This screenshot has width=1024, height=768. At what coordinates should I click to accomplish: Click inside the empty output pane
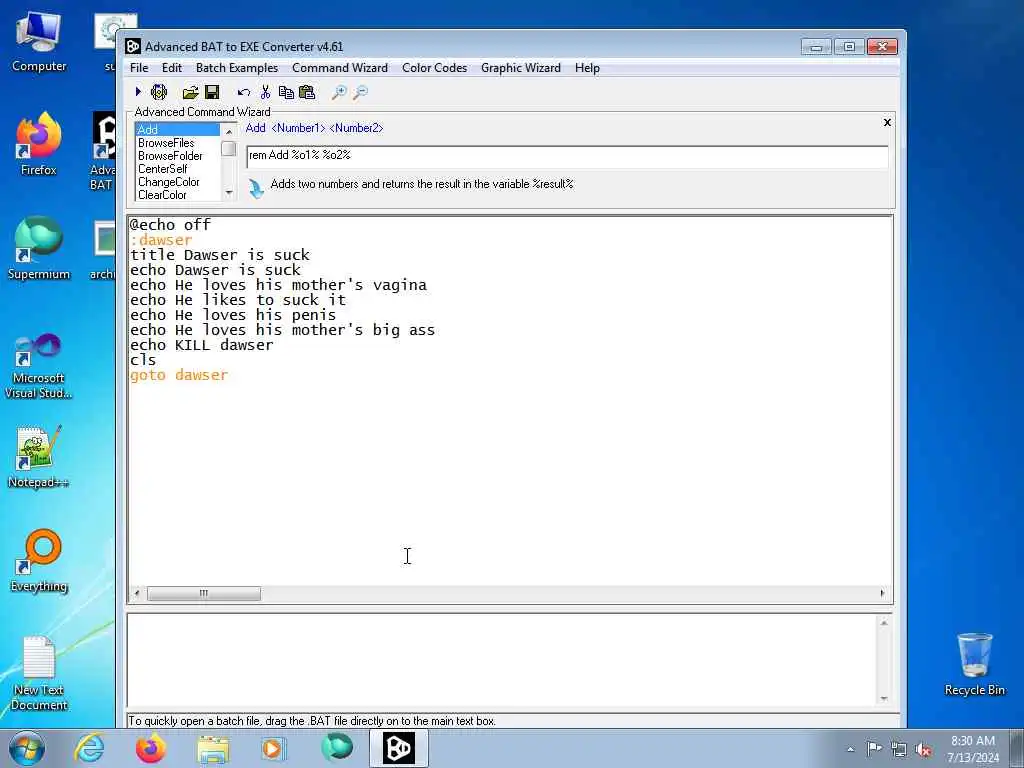(502, 661)
